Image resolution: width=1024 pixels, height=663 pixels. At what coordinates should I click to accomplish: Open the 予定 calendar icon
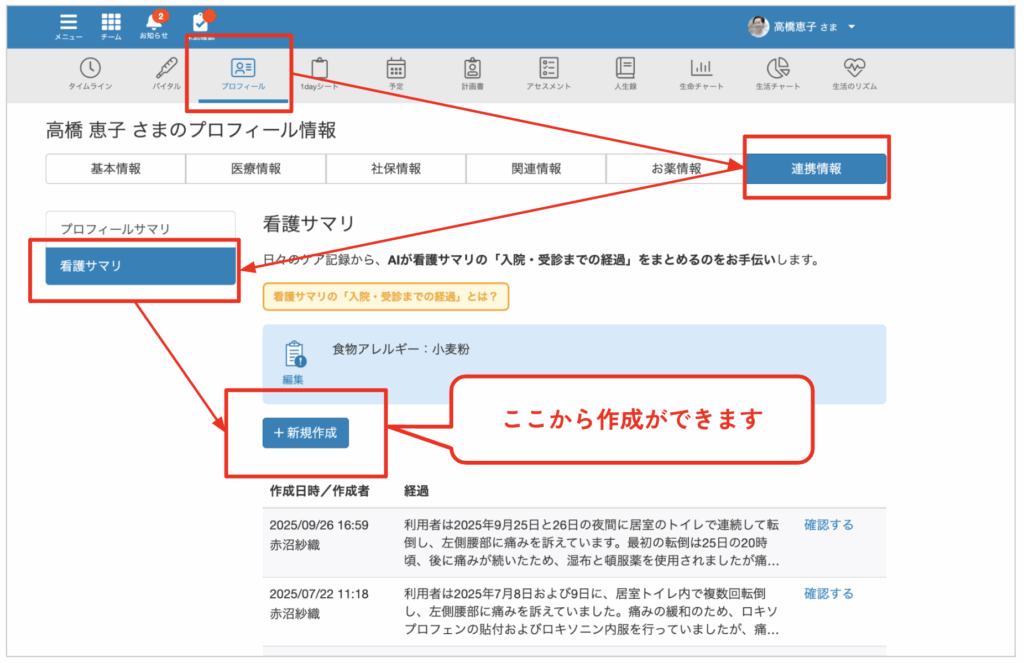click(396, 73)
